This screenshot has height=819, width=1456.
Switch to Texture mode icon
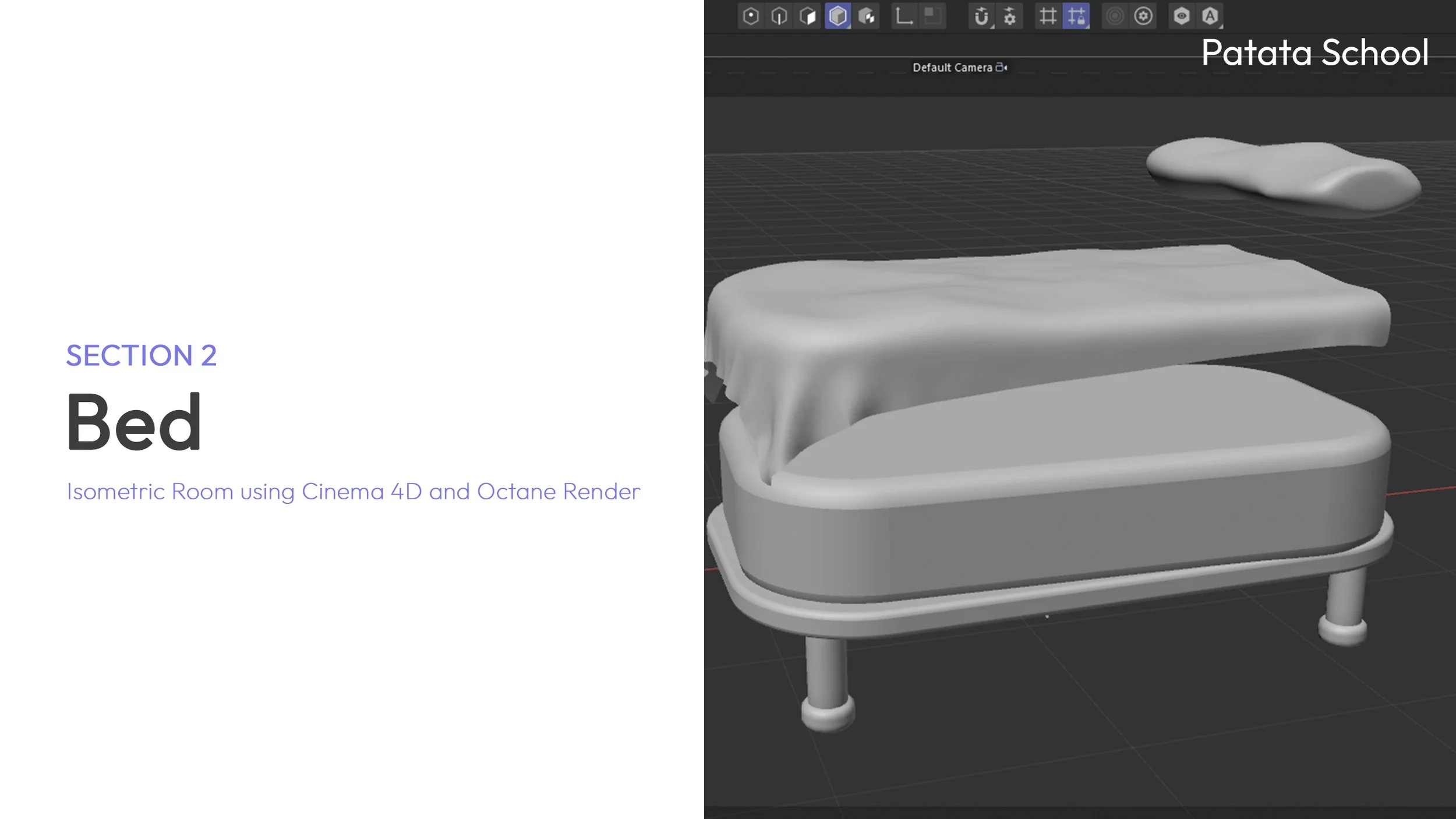pos(867,16)
